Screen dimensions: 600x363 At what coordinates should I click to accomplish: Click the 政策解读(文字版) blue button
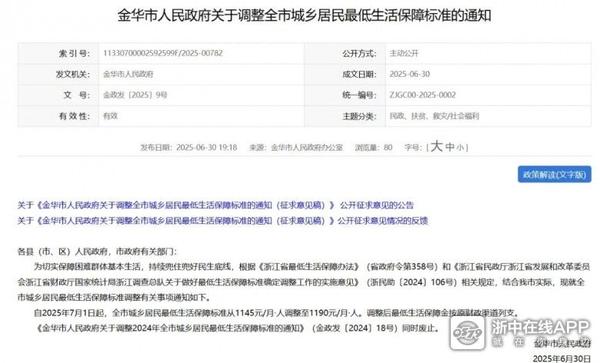(554, 174)
